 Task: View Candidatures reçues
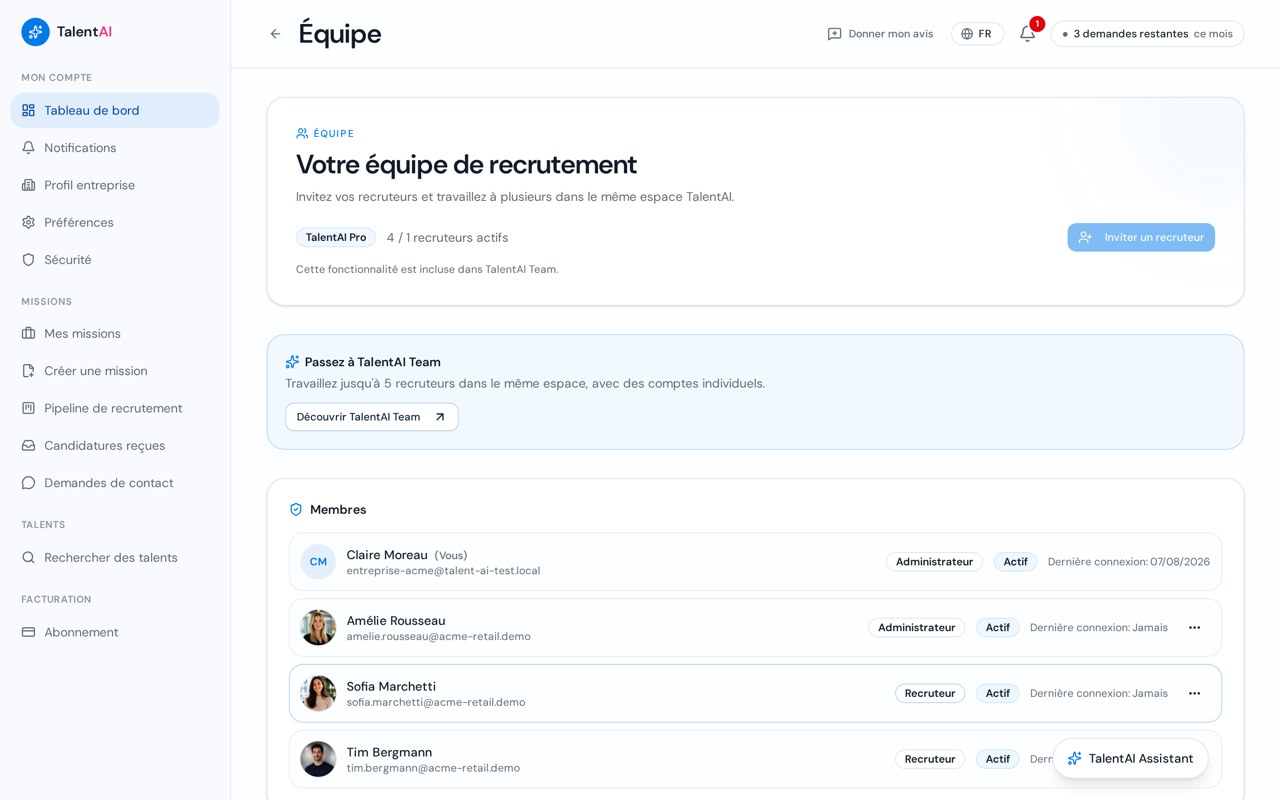[115, 446]
